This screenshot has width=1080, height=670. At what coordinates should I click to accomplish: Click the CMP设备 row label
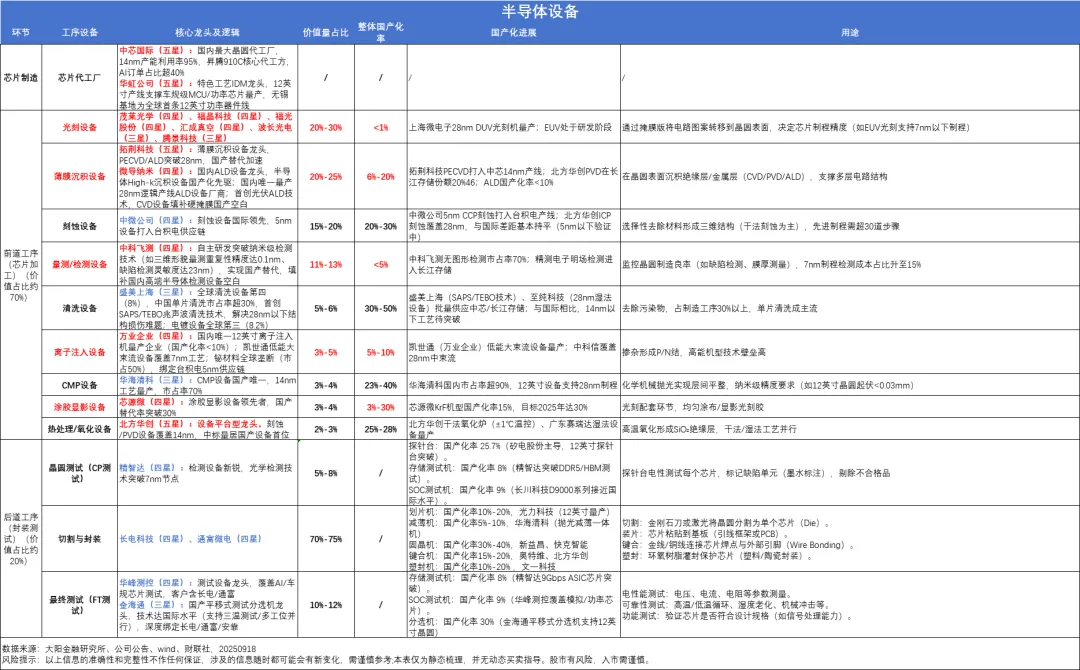coord(79,384)
